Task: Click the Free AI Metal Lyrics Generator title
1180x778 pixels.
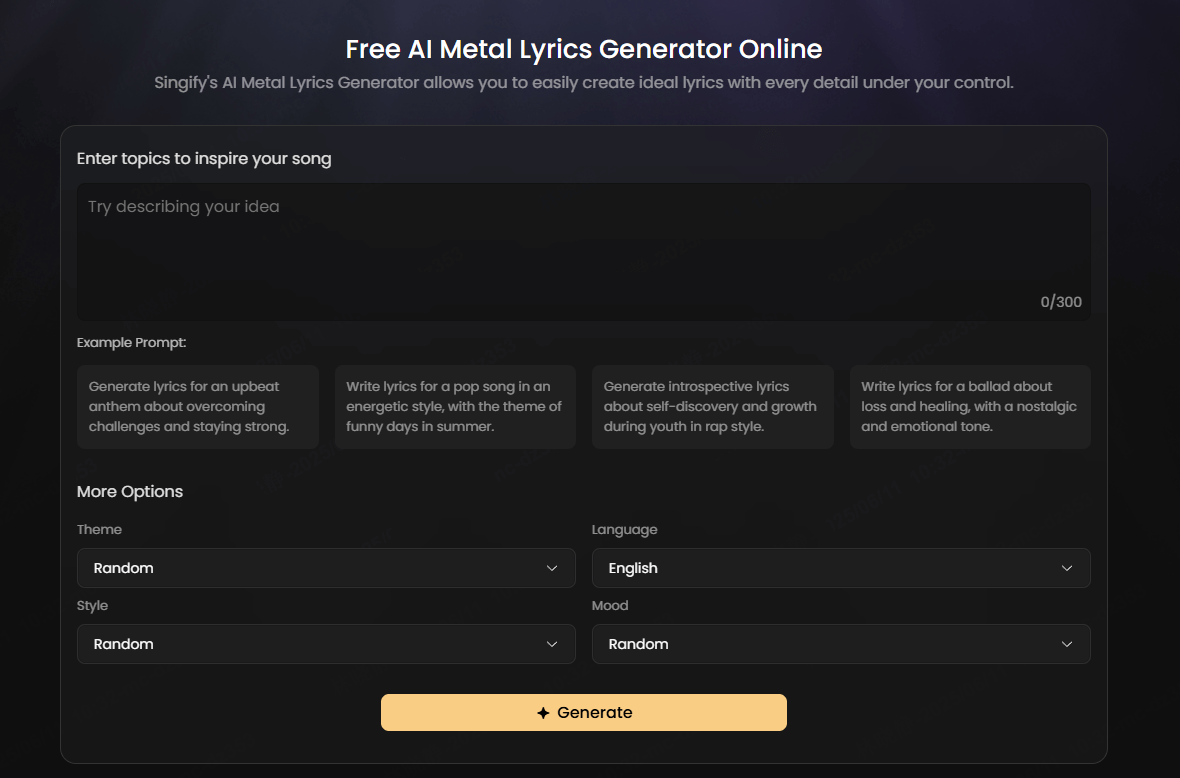Action: [583, 48]
